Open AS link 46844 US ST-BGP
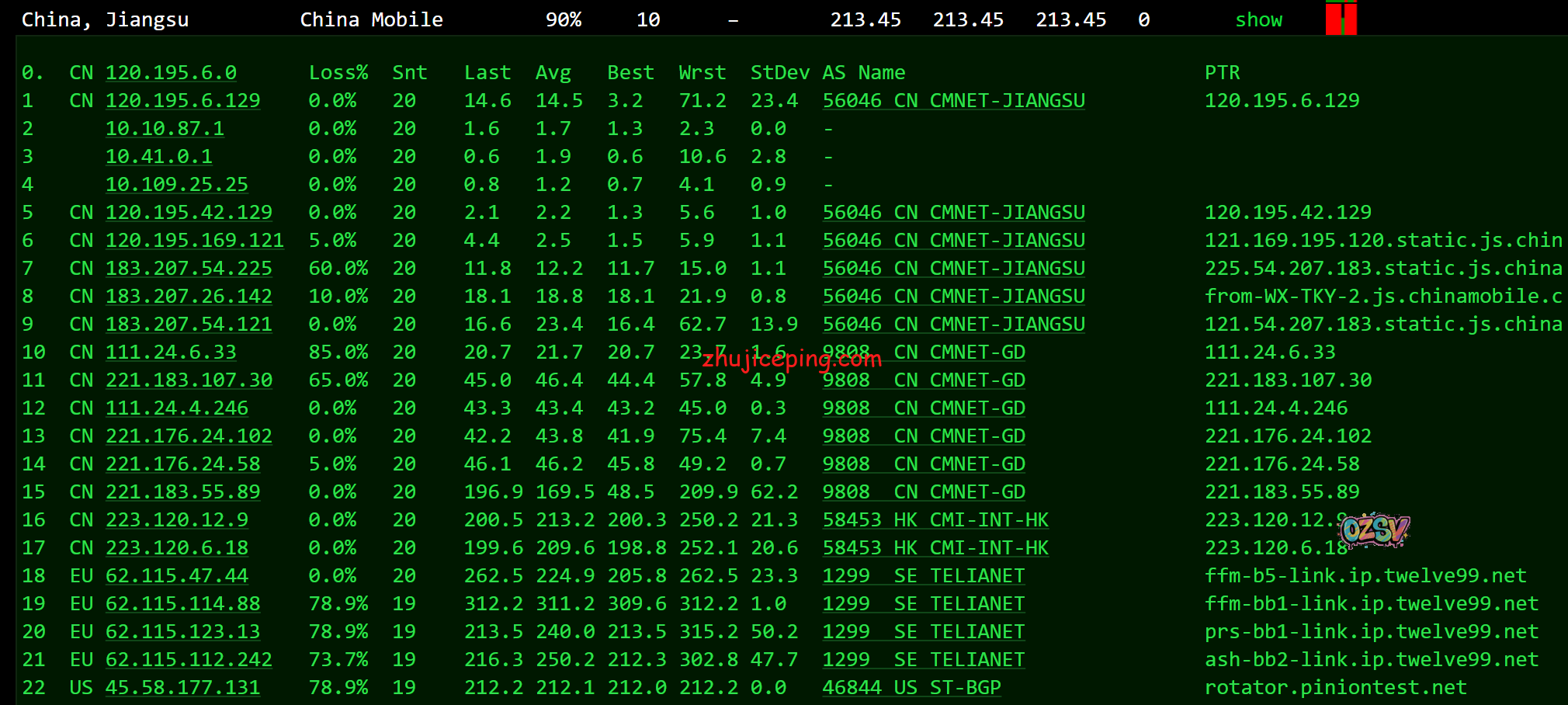The width and height of the screenshot is (1568, 705). point(911,688)
